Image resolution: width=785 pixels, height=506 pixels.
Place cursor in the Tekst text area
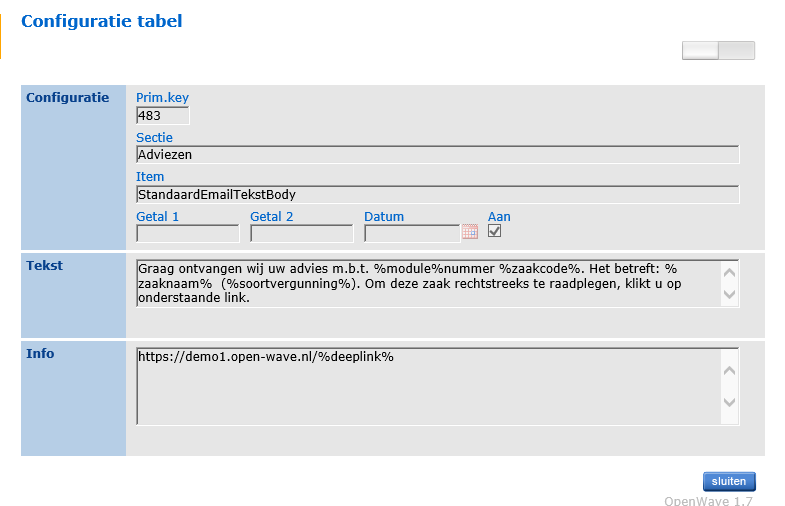coord(429,283)
